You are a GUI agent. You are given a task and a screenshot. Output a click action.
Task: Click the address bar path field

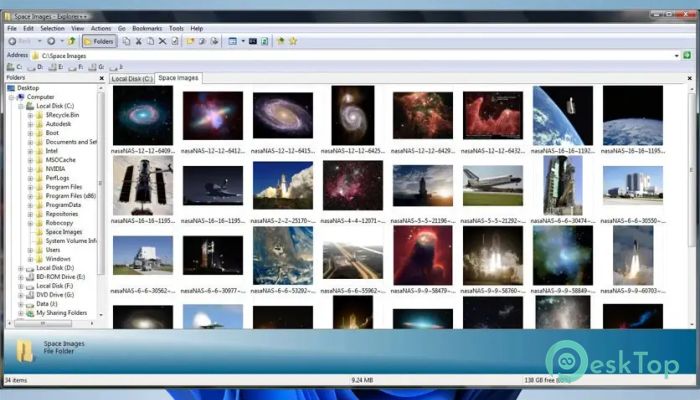[x=353, y=56]
